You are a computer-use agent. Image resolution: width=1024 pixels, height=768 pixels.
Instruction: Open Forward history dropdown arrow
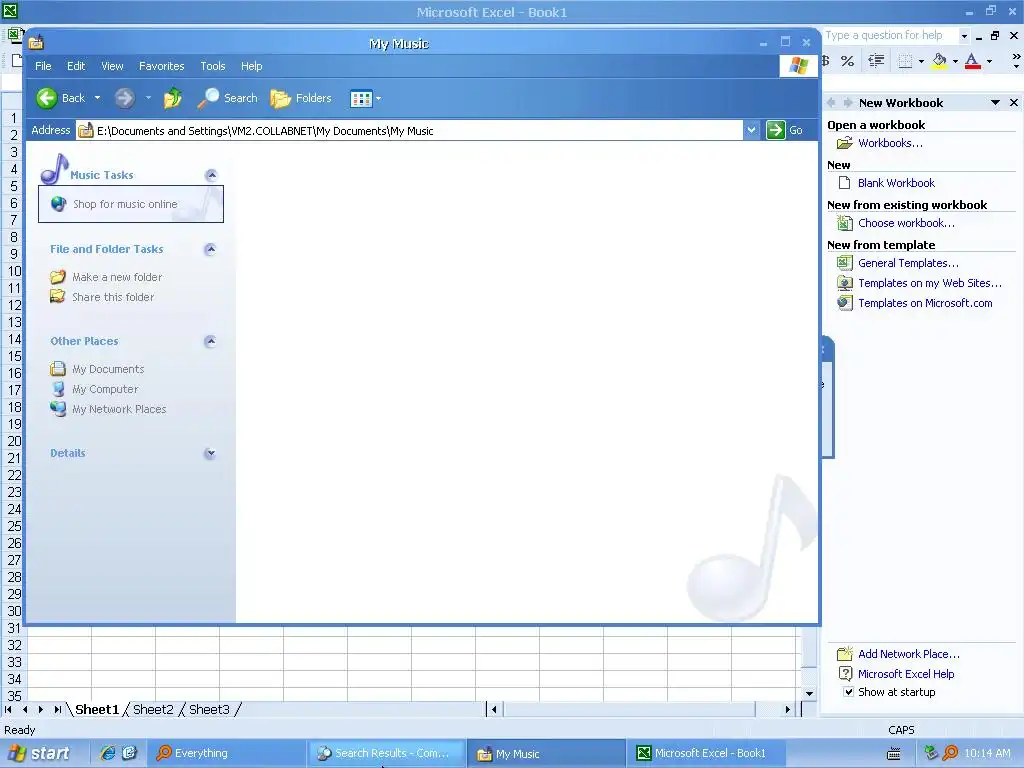148,98
